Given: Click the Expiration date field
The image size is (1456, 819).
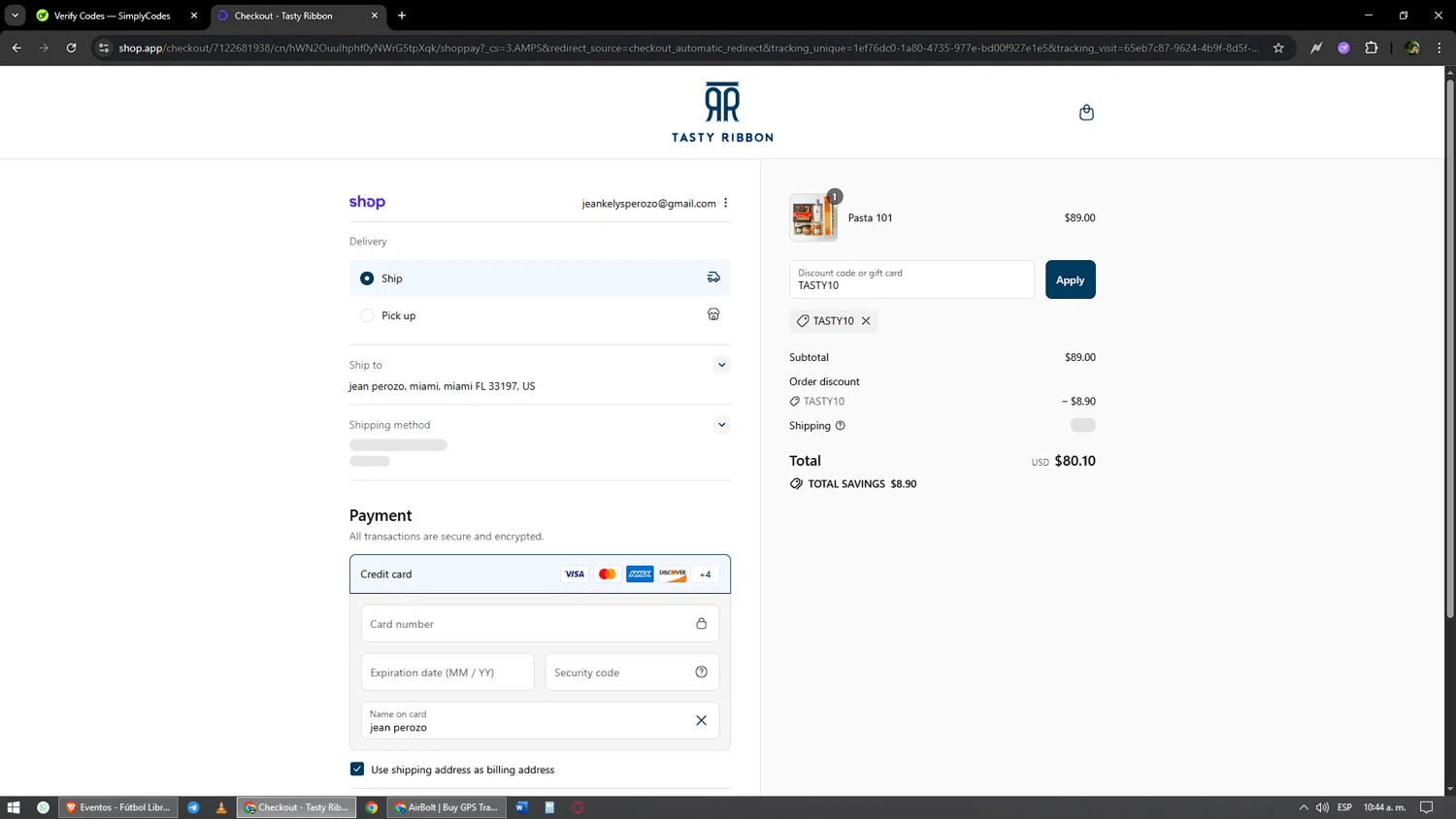Looking at the screenshot, I should (447, 672).
